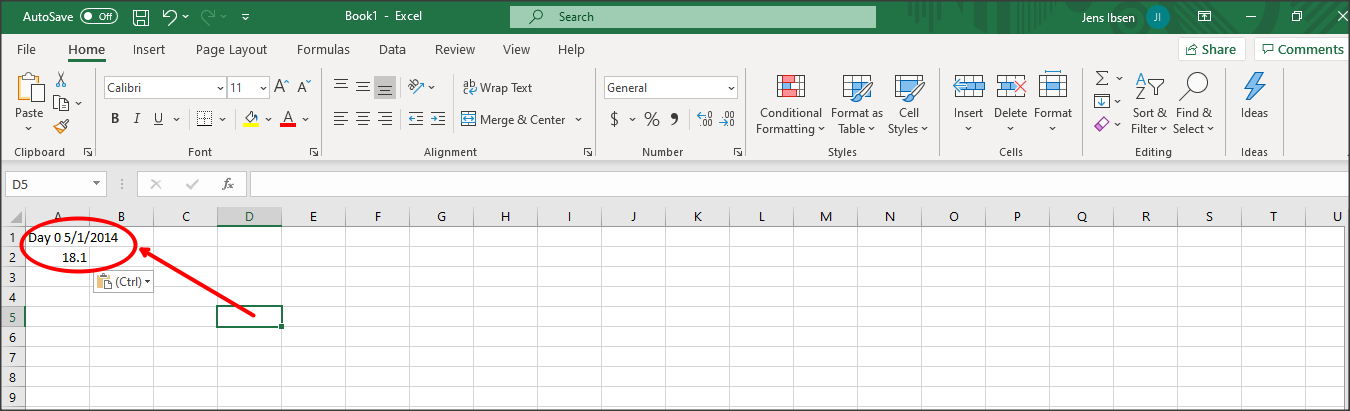Click the Cut scissors icon
1350x411 pixels.
click(62, 80)
